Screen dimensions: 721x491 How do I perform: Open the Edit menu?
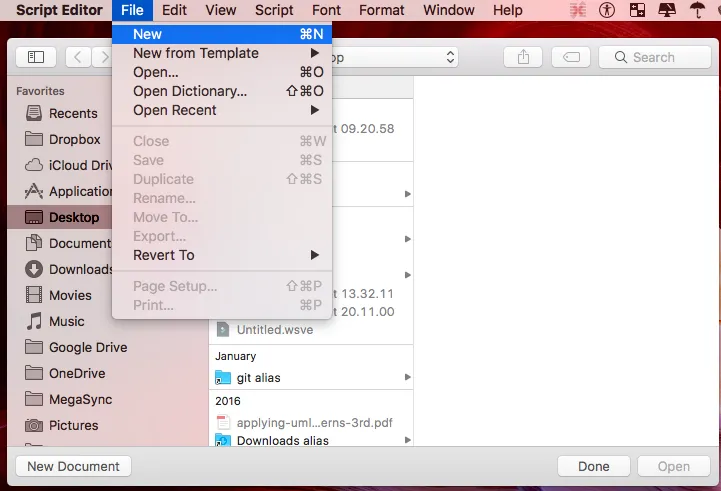(174, 10)
